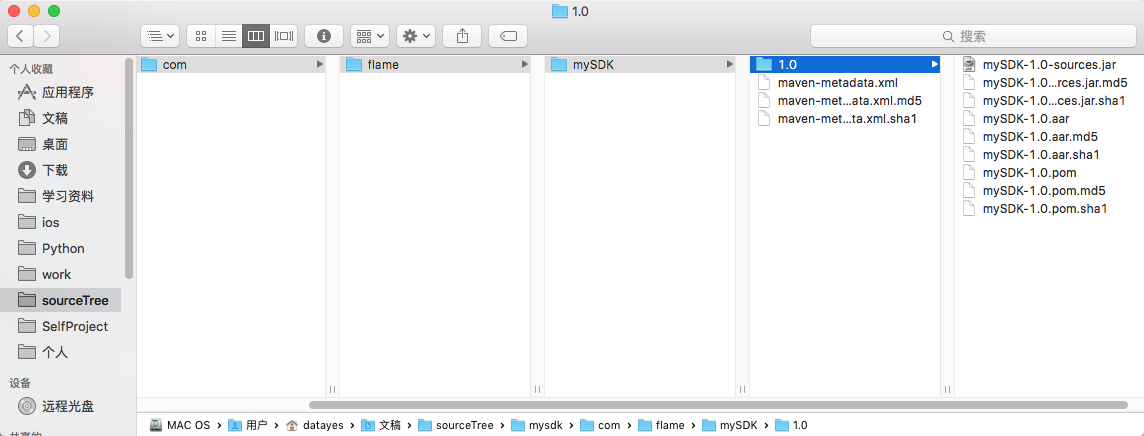
Task: Switch to column view
Action: click(x=256, y=35)
